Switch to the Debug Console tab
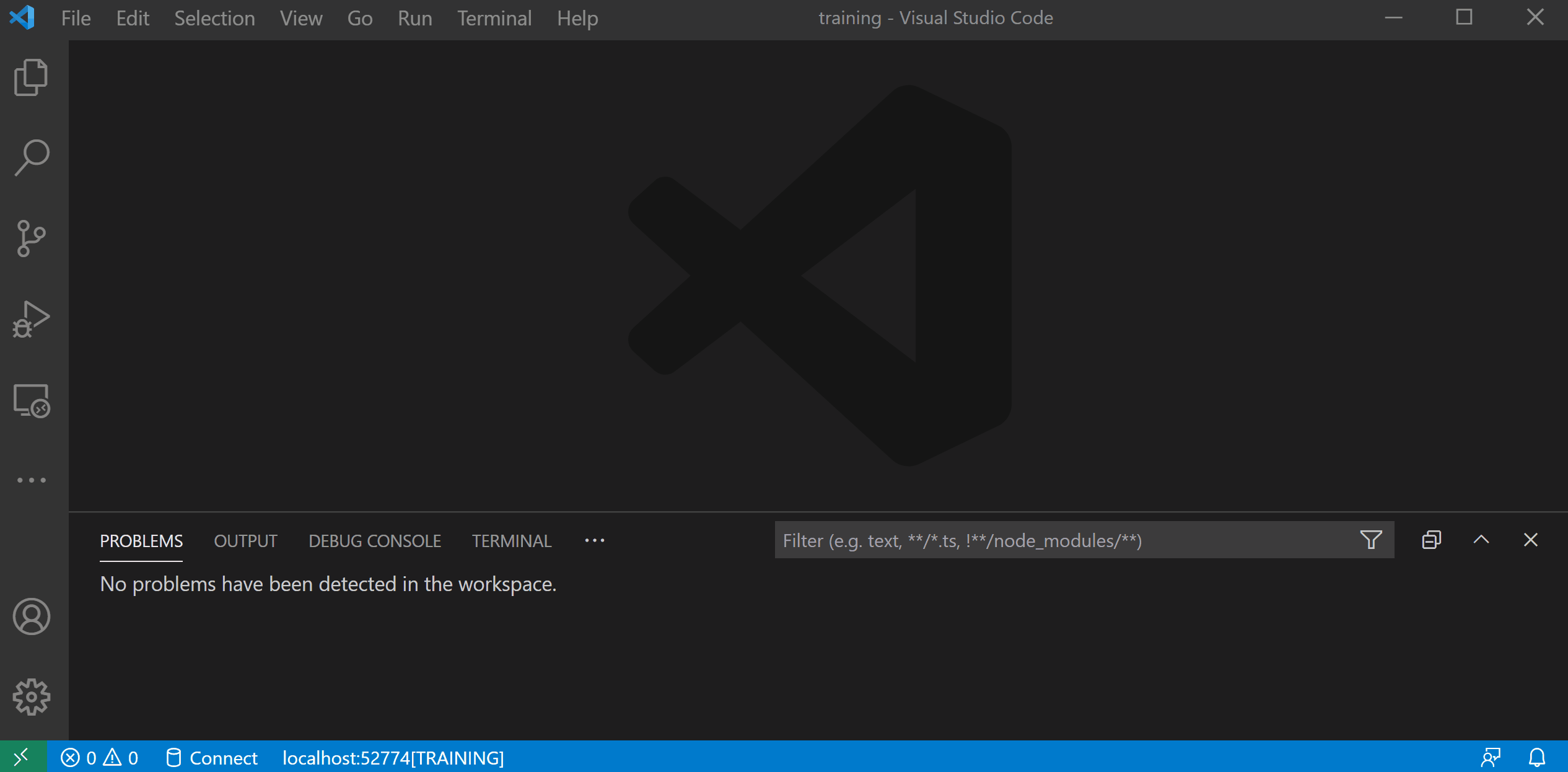Image resolution: width=1568 pixels, height=772 pixels. 374,541
